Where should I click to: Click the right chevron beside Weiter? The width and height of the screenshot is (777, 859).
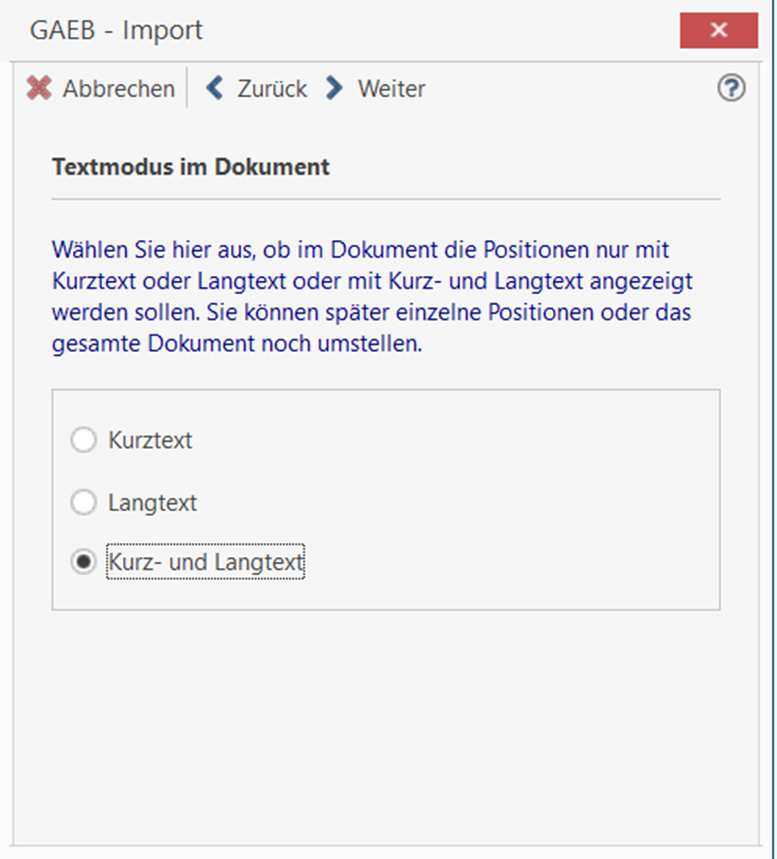(x=336, y=89)
